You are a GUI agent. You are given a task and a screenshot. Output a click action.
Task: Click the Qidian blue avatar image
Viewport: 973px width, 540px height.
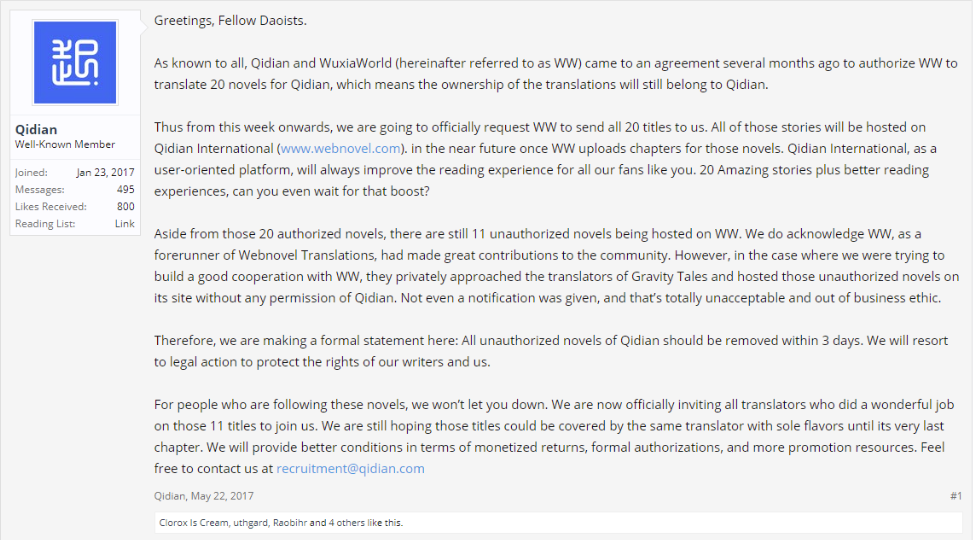coord(75,63)
